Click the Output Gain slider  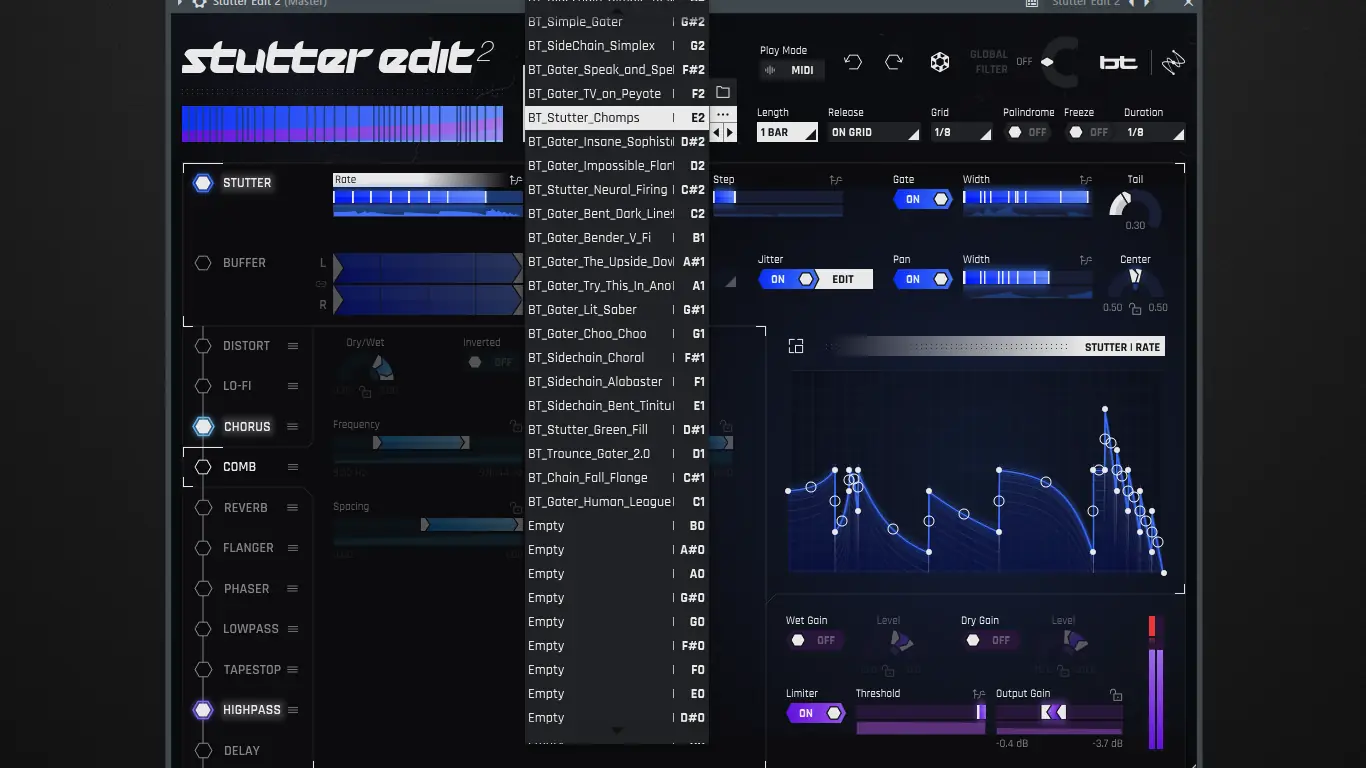(1059, 712)
